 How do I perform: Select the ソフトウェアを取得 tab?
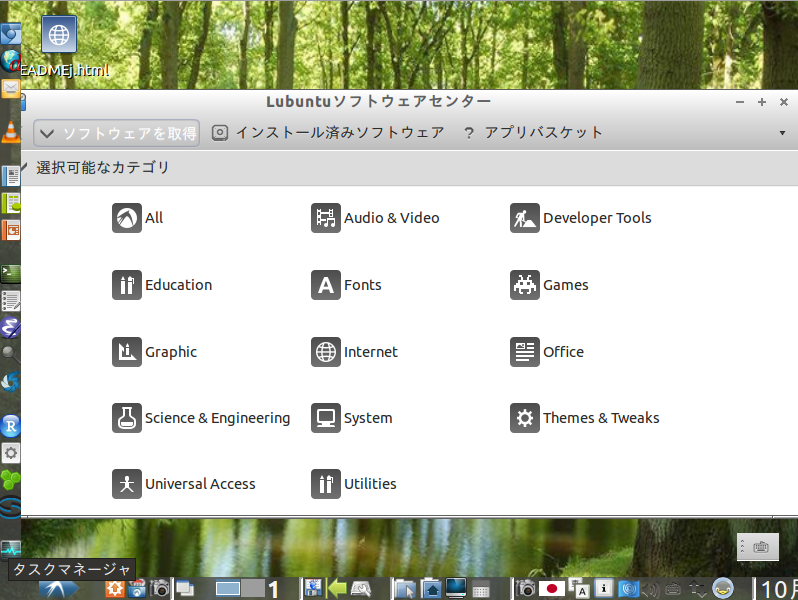[x=117, y=133]
